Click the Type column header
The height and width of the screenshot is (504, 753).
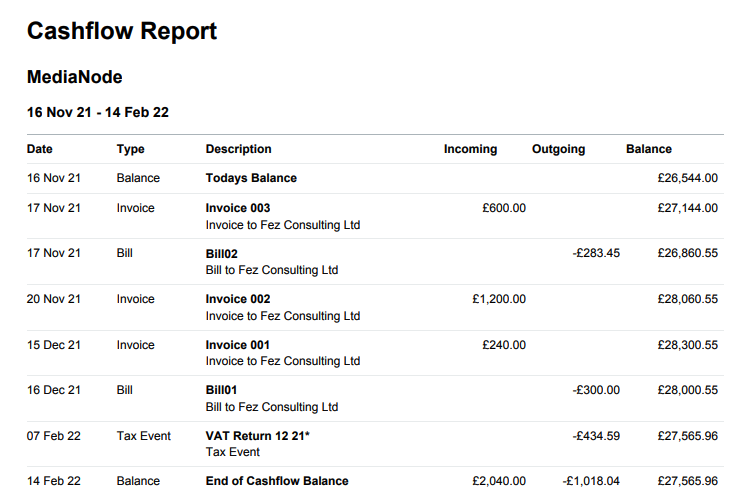[x=130, y=149]
